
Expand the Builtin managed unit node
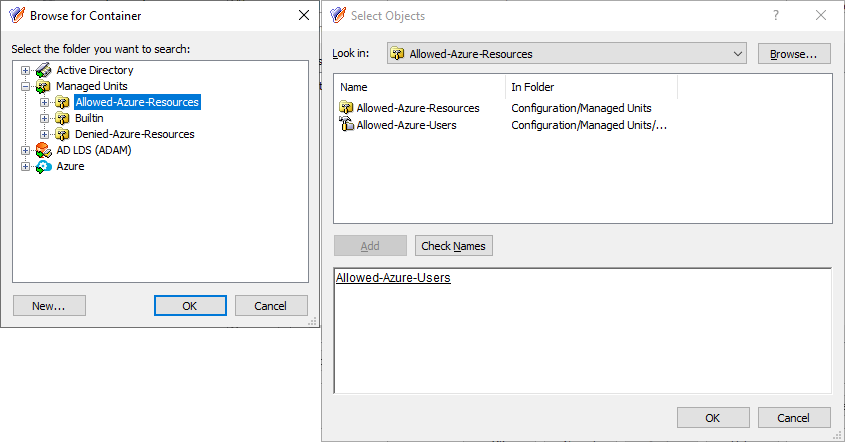[x=44, y=118]
